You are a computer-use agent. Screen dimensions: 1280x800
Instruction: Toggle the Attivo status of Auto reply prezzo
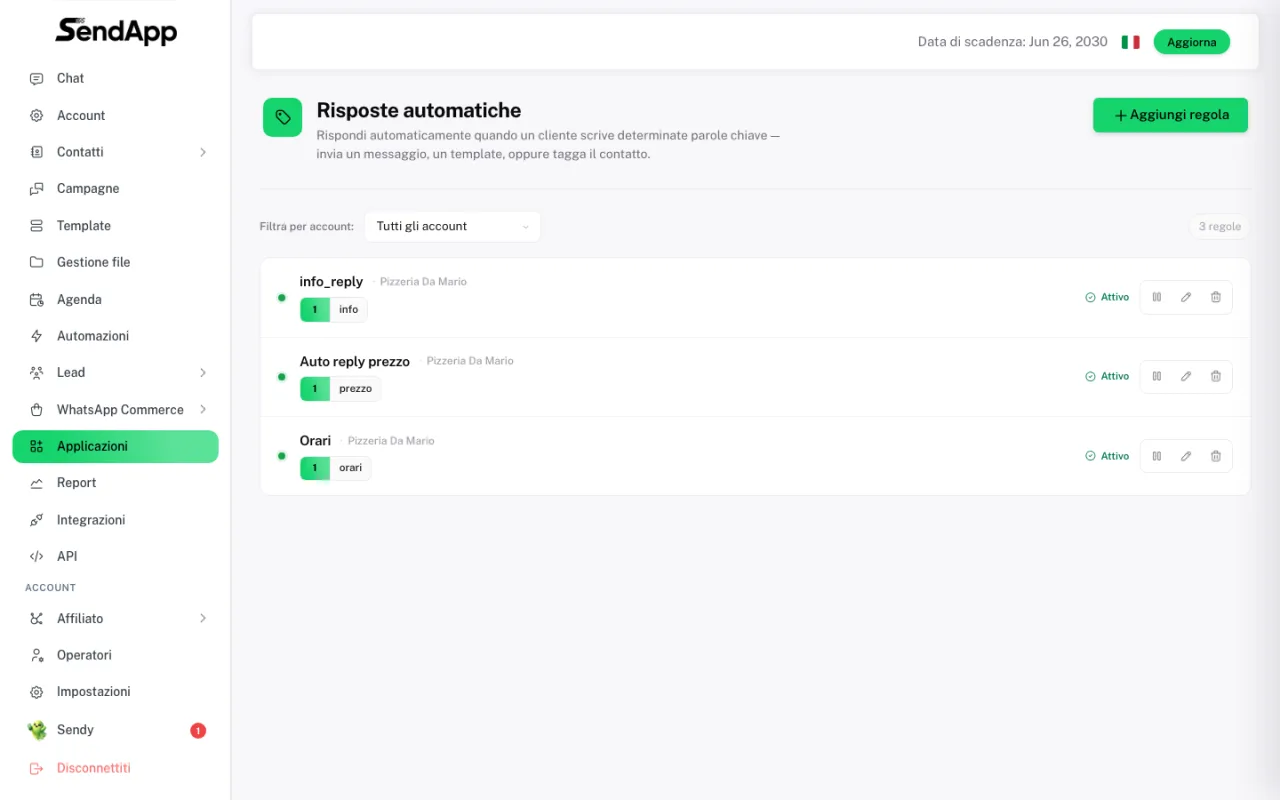click(1107, 376)
